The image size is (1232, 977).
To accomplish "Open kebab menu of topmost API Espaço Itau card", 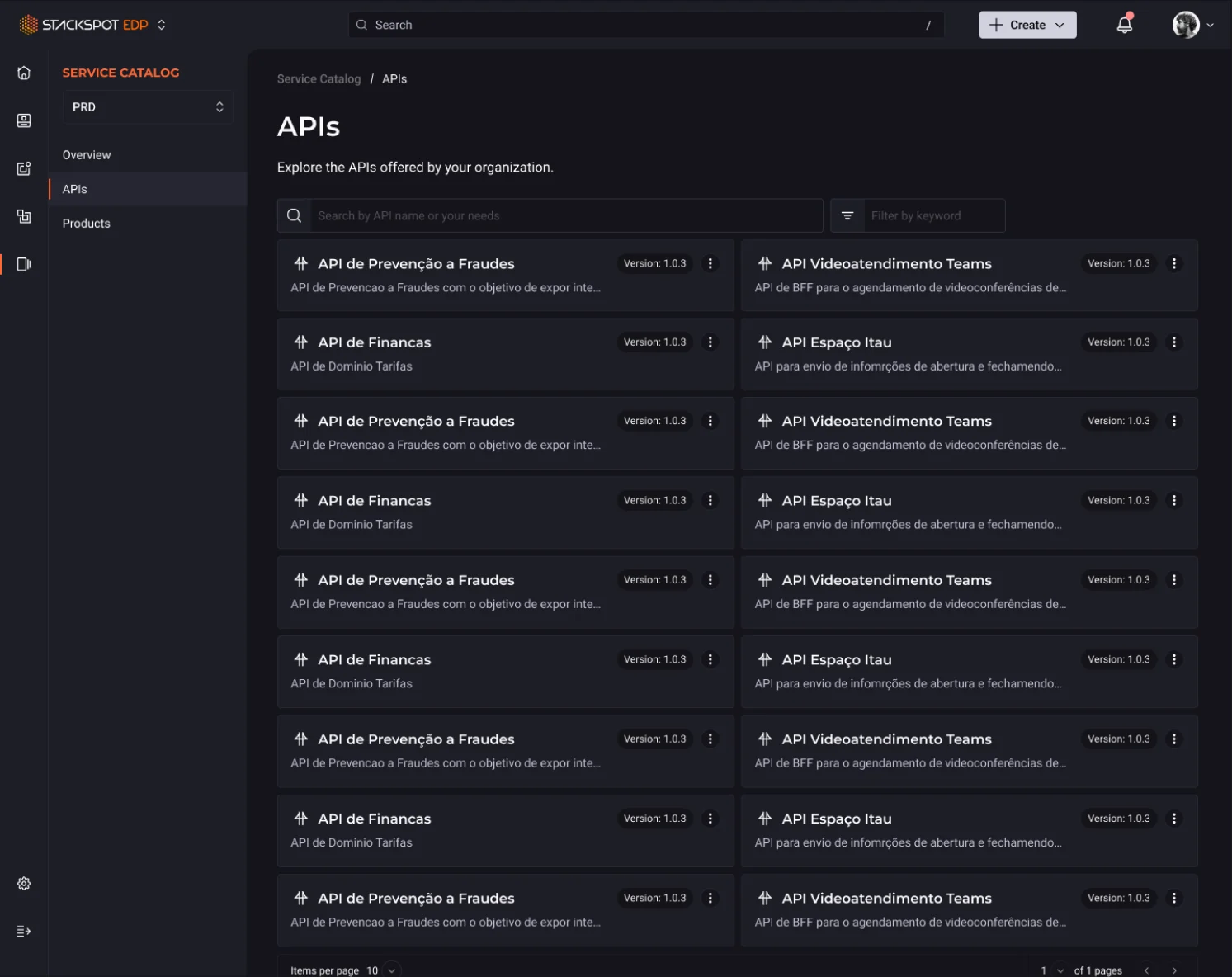I will click(x=1174, y=342).
